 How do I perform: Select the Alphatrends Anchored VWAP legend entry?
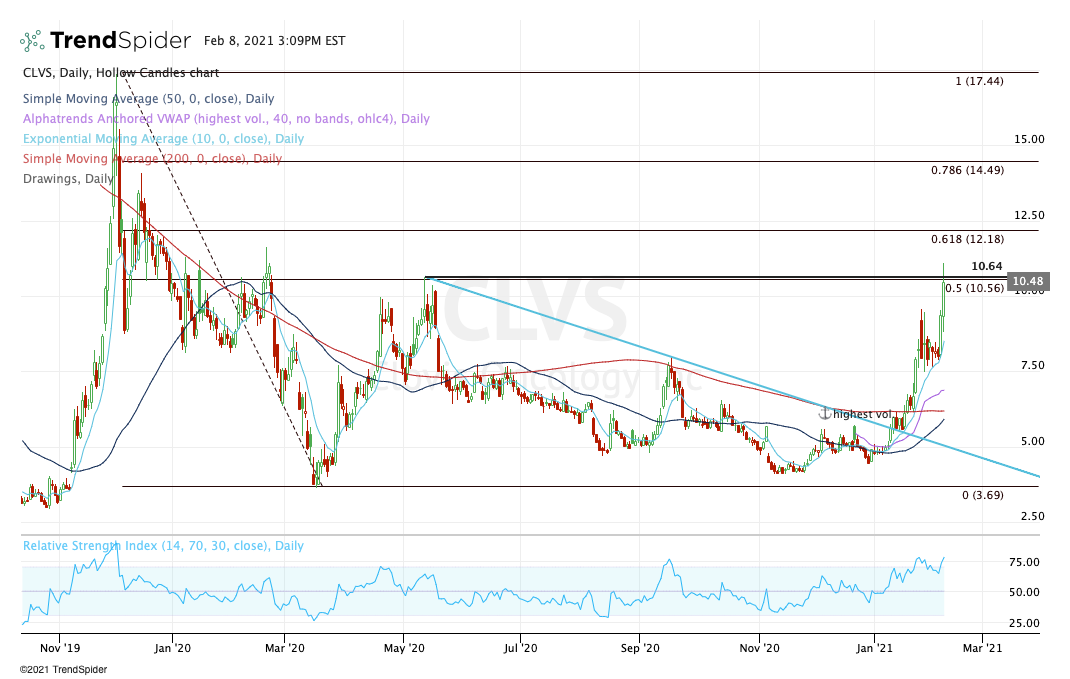[226, 119]
